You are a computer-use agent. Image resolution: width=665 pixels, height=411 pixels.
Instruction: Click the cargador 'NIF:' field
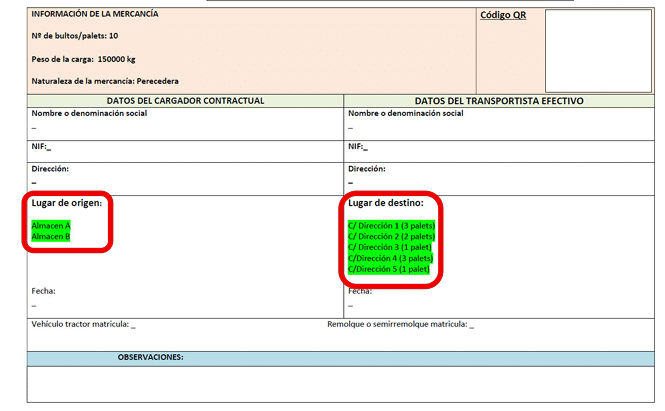185,151
